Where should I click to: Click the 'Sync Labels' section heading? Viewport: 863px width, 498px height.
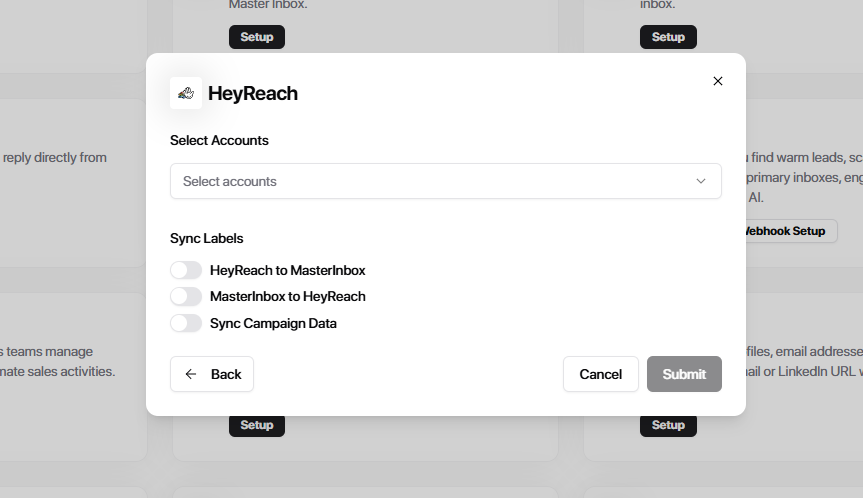(x=207, y=239)
